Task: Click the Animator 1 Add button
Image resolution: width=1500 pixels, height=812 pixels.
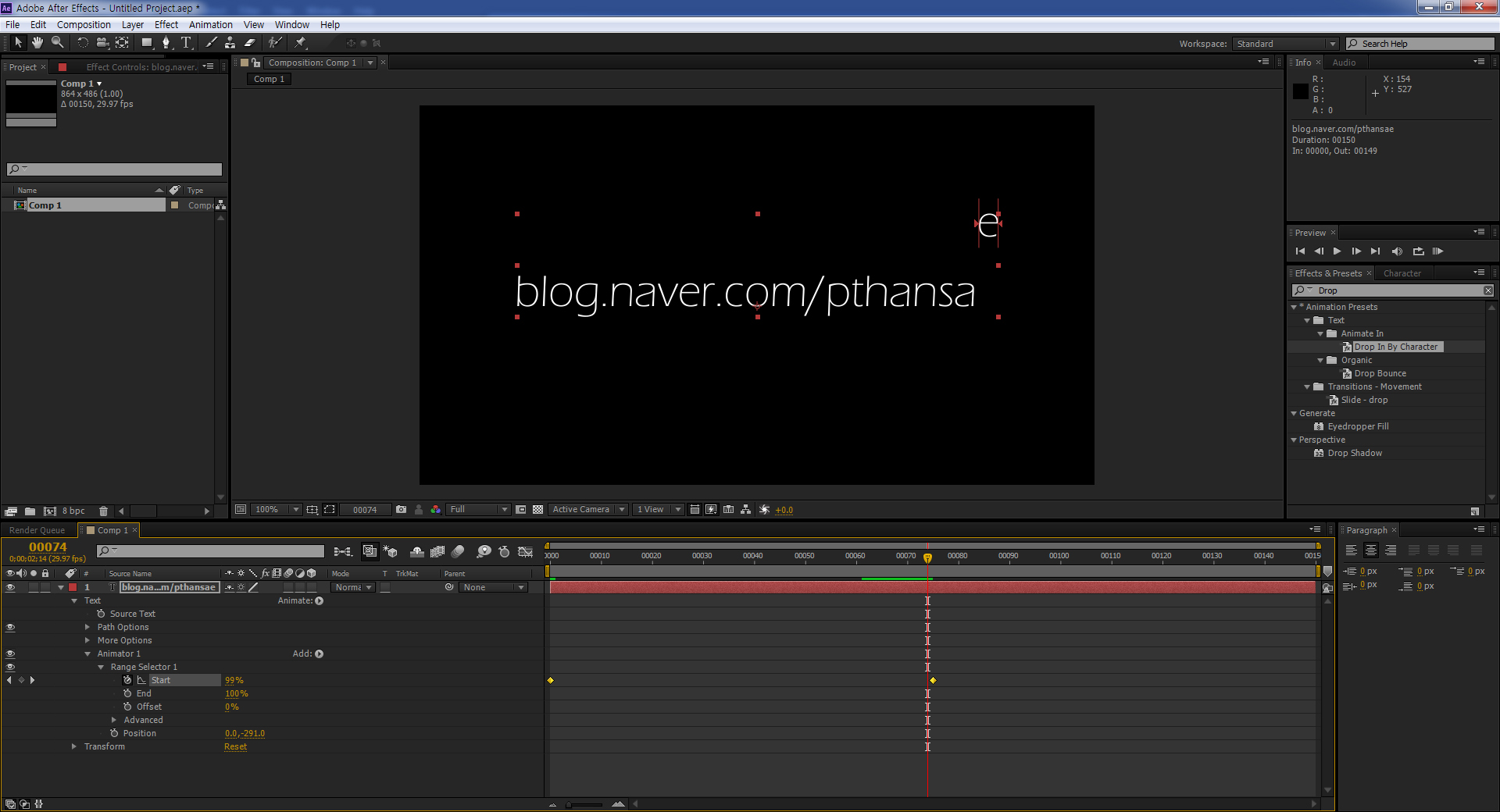Action: [319, 654]
